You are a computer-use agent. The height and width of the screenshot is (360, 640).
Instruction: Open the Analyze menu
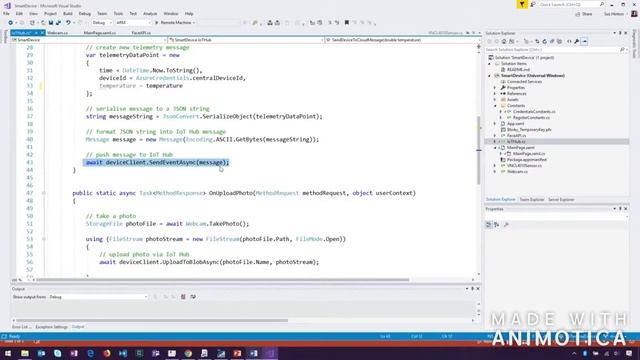click(150, 13)
